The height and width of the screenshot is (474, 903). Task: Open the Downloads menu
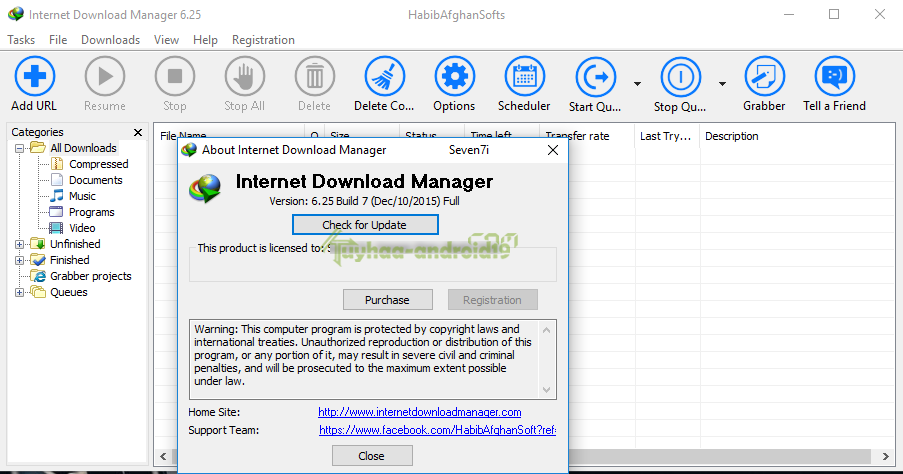tap(111, 40)
